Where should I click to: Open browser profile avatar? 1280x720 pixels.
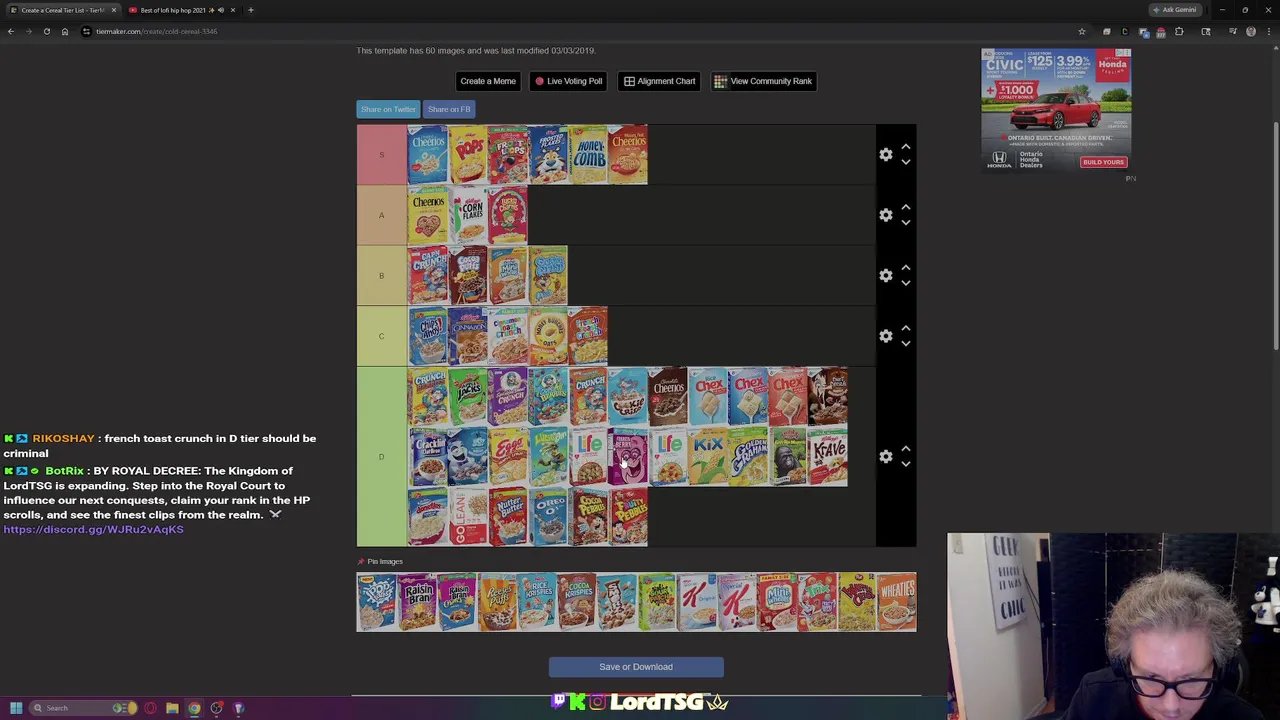1251,31
